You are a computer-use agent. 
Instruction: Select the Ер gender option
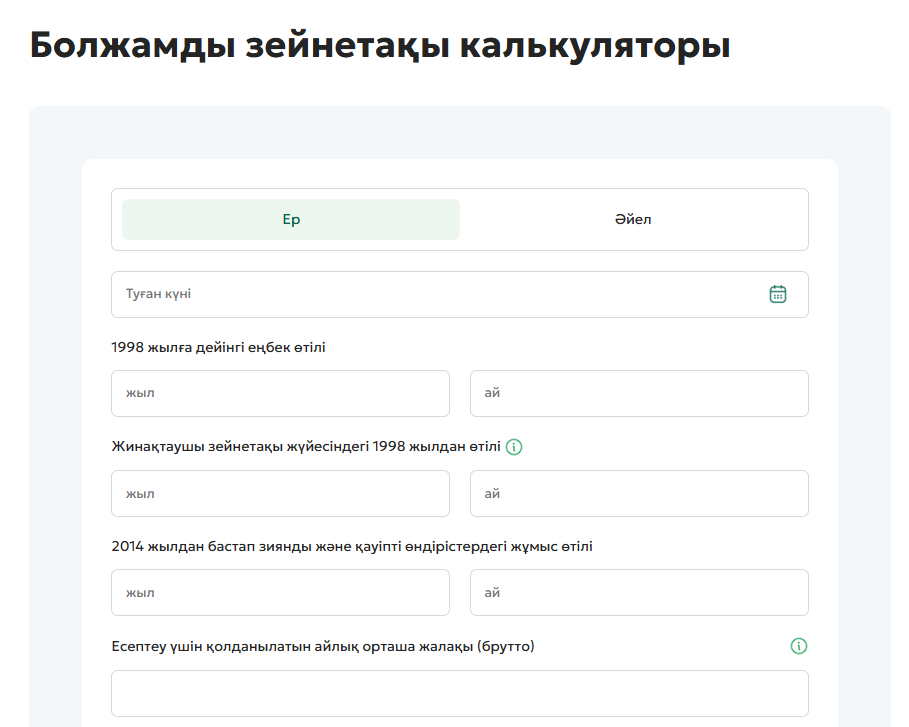pyautogui.click(x=291, y=220)
